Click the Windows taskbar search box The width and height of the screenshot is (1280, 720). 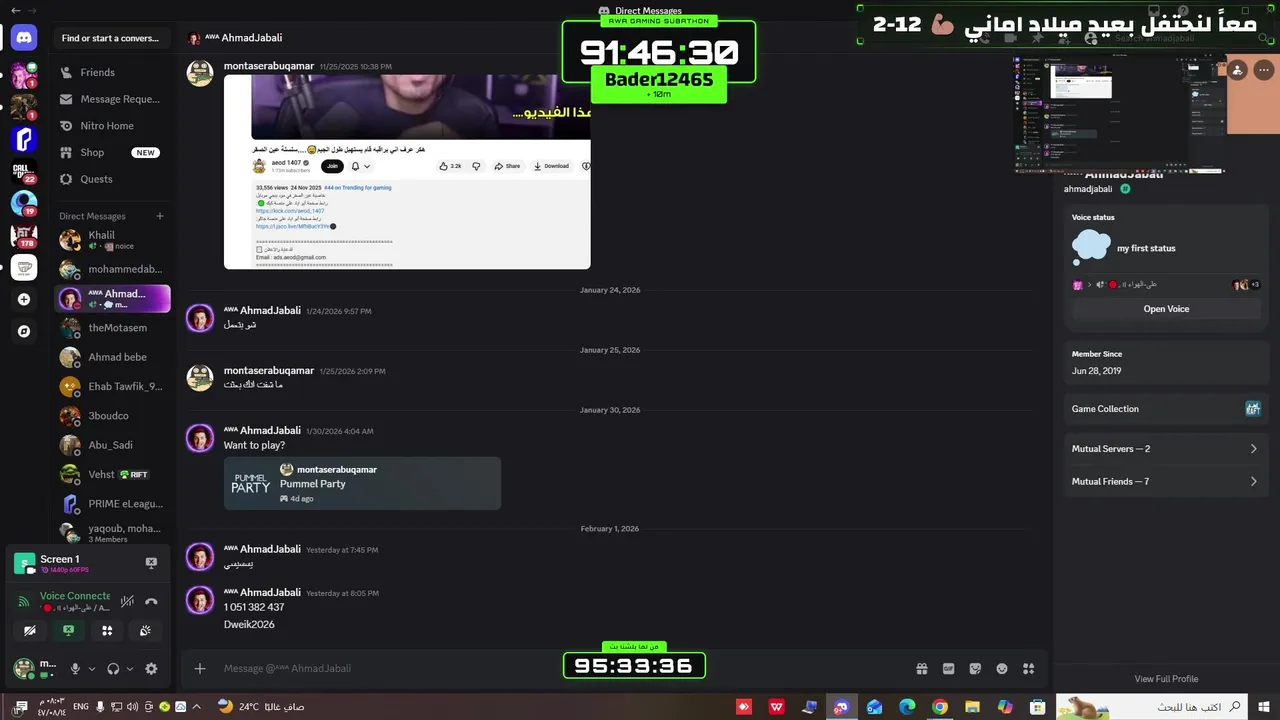[1150, 707]
